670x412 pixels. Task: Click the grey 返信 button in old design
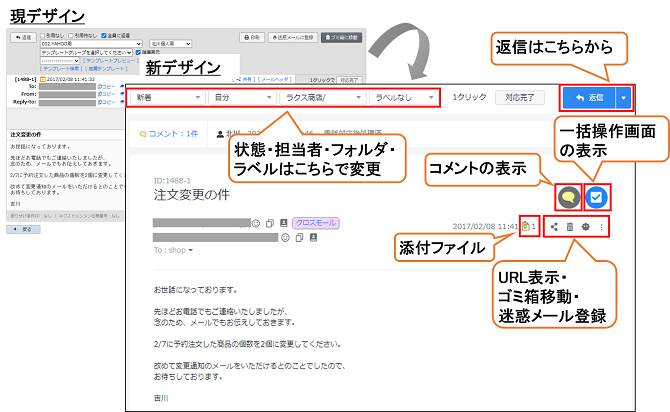point(23,38)
